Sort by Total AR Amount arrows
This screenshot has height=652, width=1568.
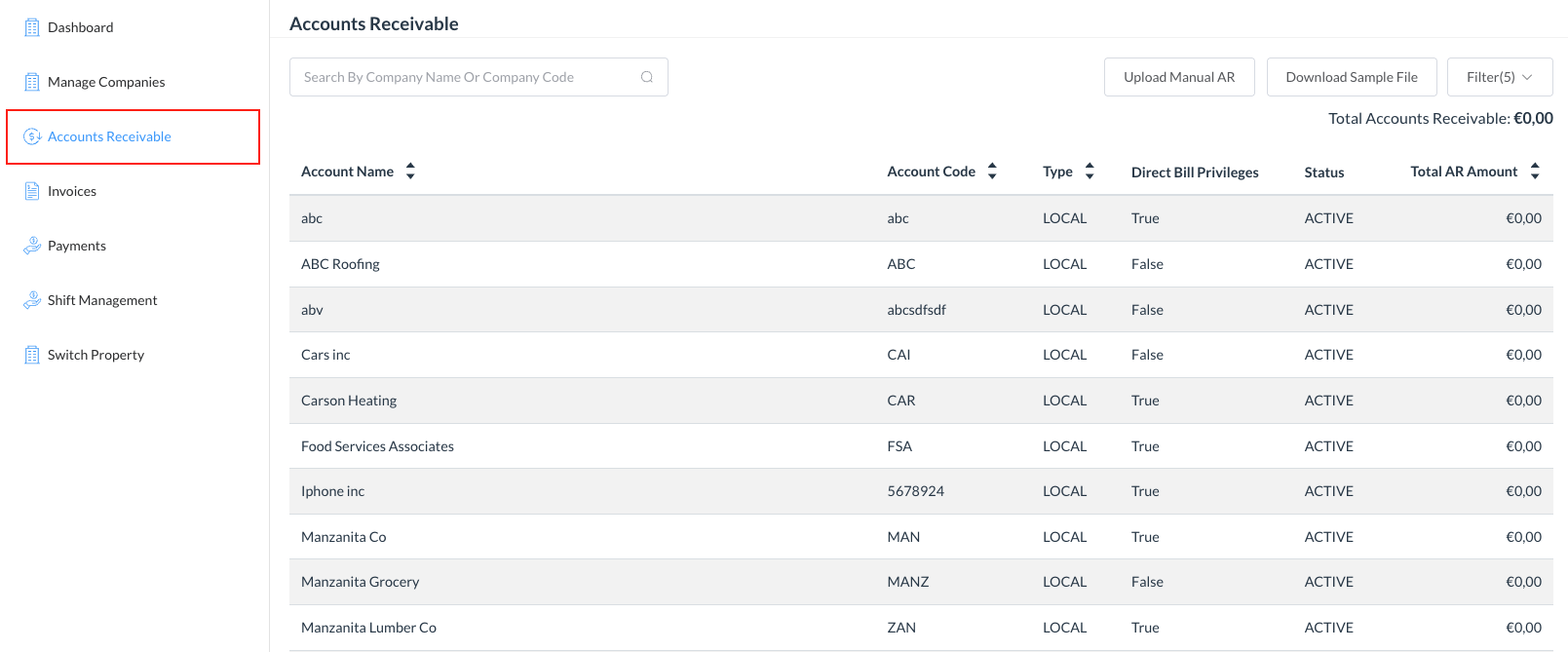click(x=1535, y=172)
